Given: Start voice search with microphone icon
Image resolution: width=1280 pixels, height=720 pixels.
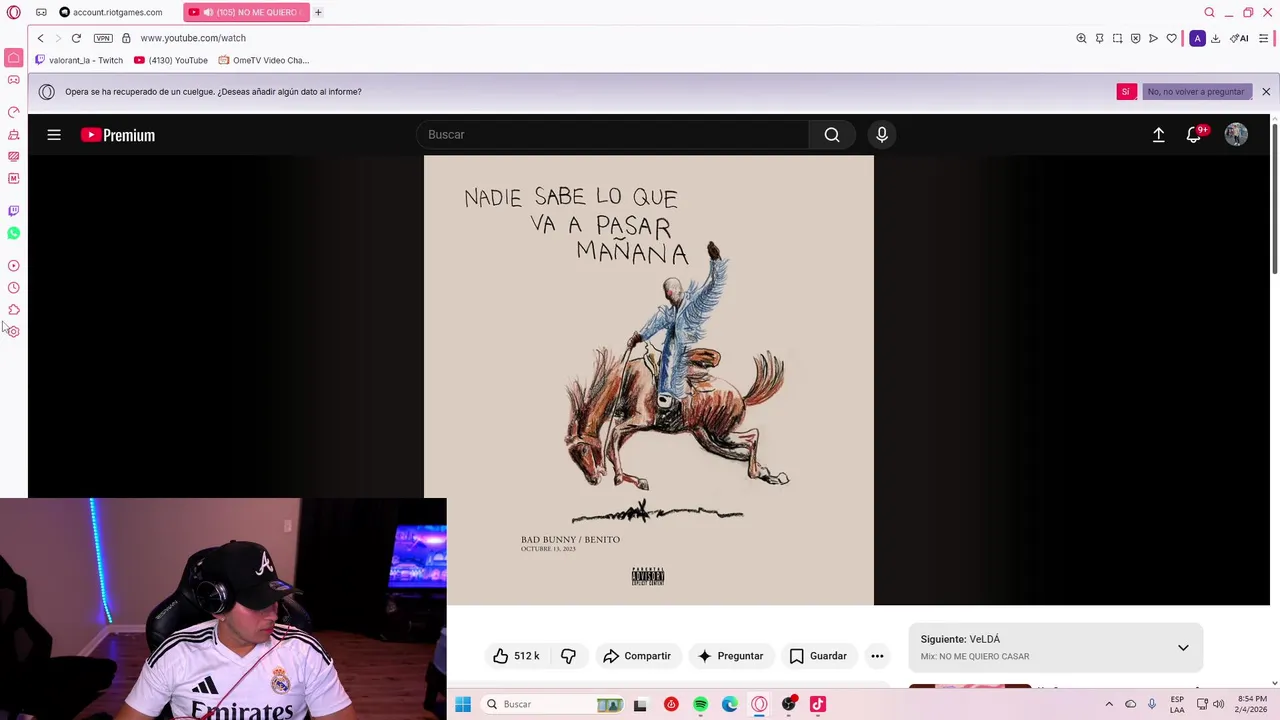Looking at the screenshot, I should (882, 135).
